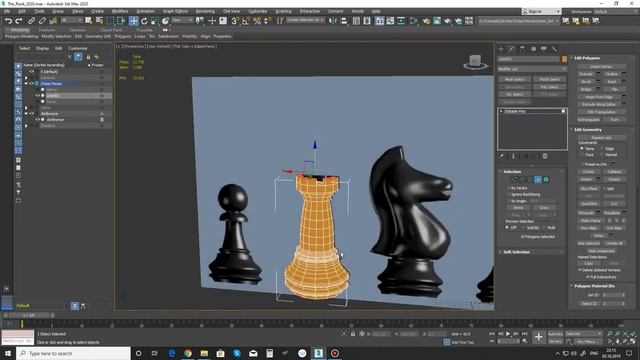Viewport: 640px width, 360px height.
Task: Select Element sub-object level icon
Action: [x=546, y=180]
